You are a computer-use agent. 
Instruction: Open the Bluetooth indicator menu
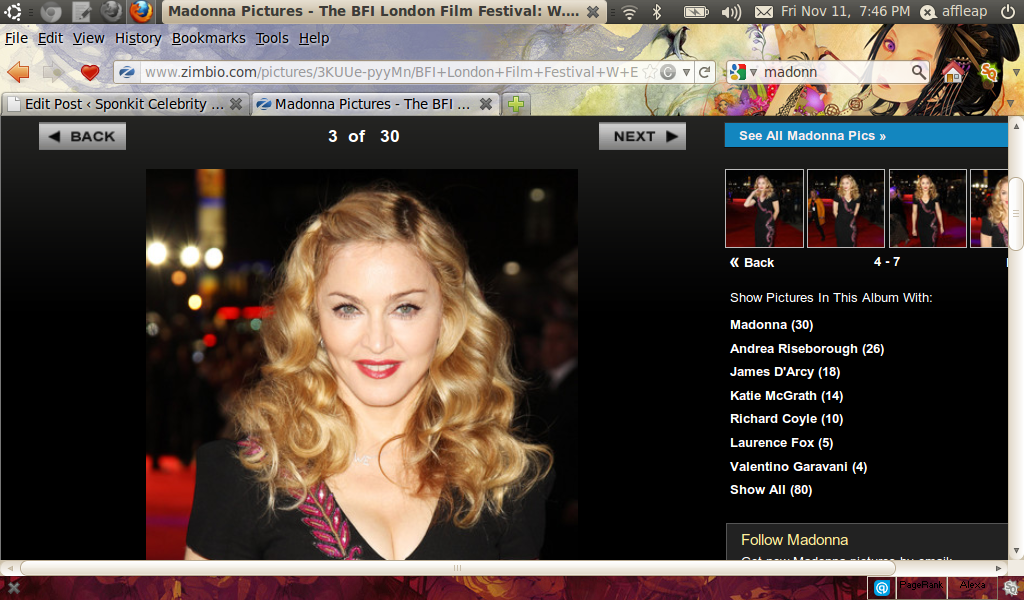coord(658,12)
